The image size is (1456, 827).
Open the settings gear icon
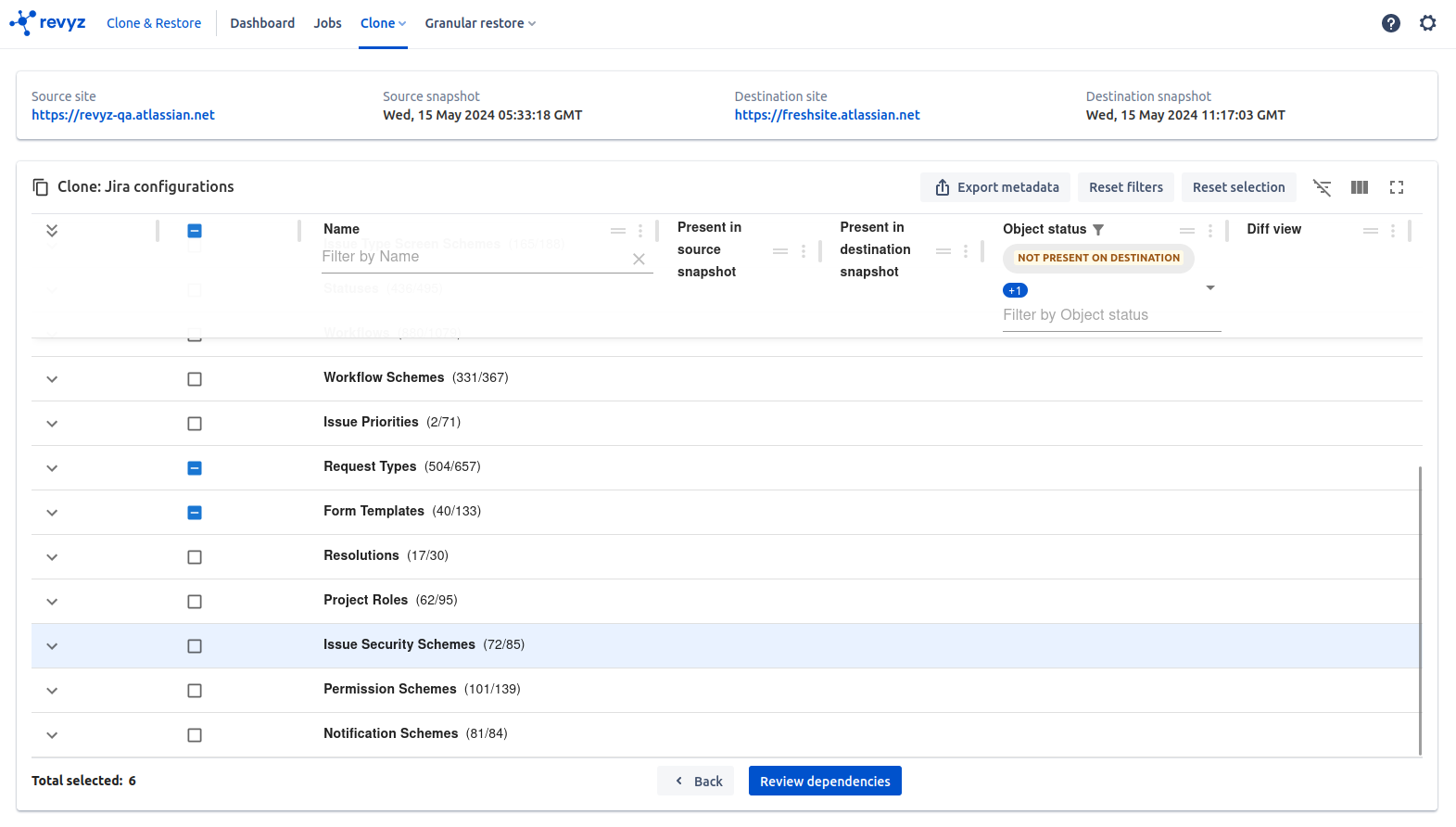click(x=1427, y=23)
